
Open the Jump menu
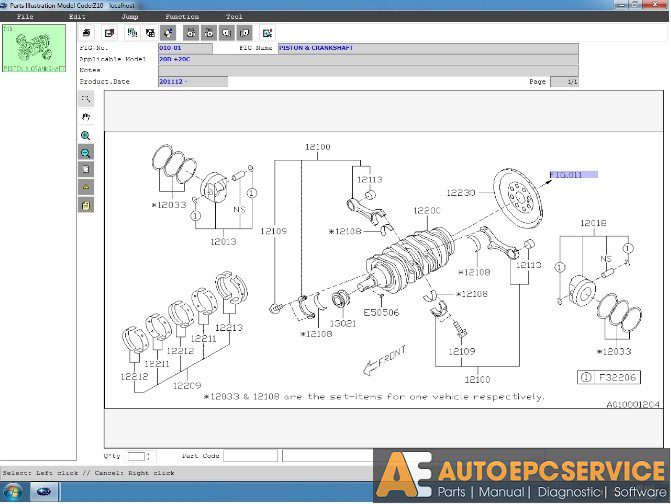(130, 17)
